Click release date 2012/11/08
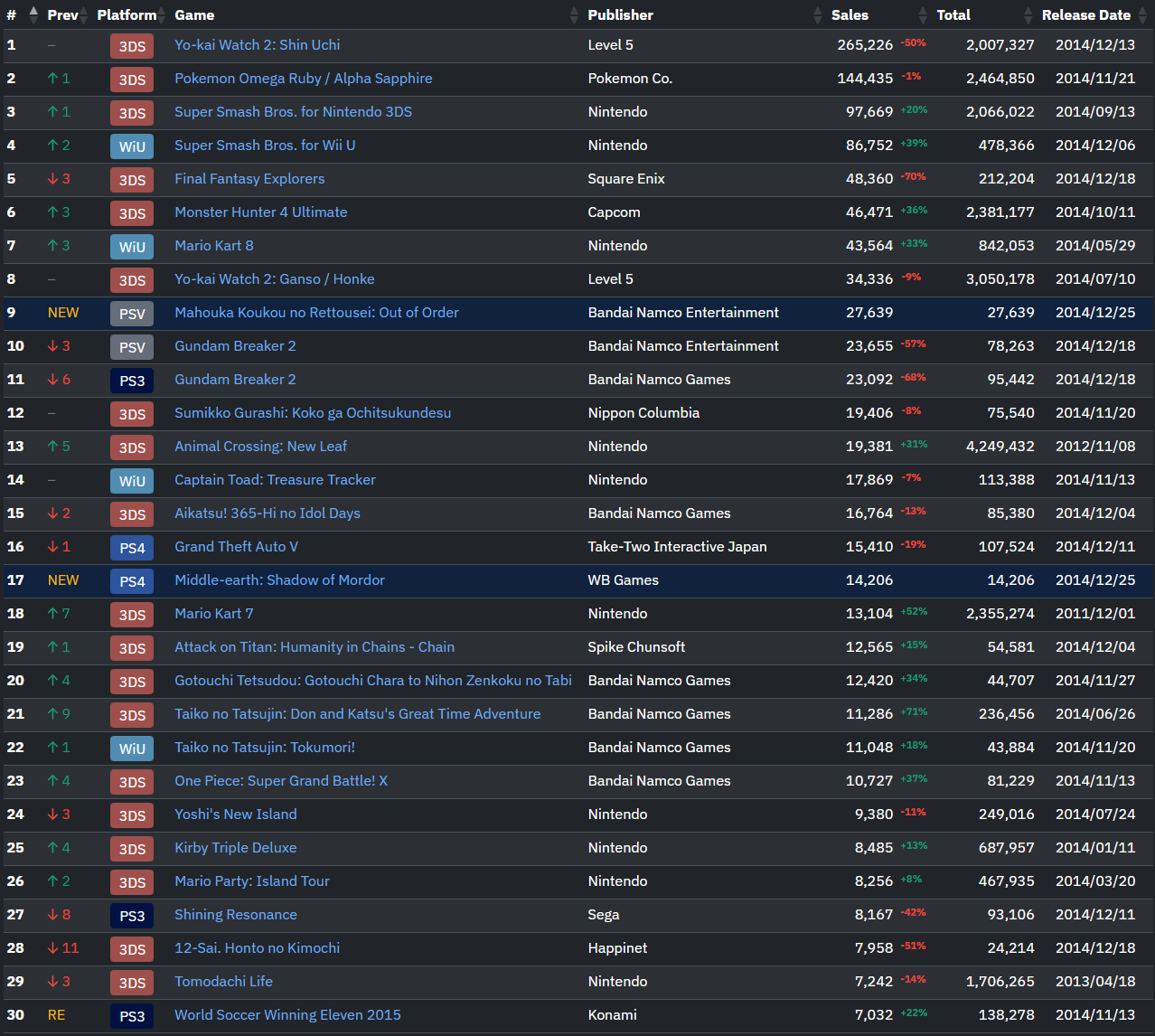This screenshot has width=1155, height=1036. click(x=1095, y=446)
